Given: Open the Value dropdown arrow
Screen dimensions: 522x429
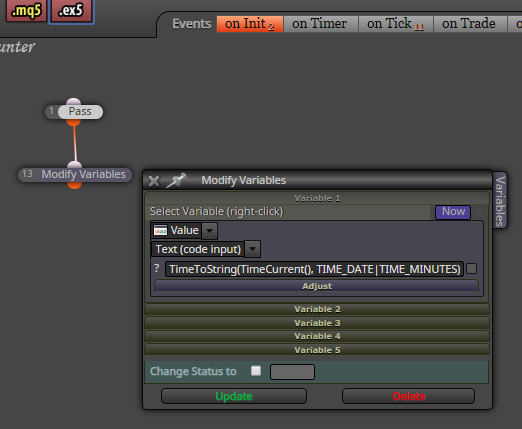Looking at the screenshot, I should coord(210,231).
